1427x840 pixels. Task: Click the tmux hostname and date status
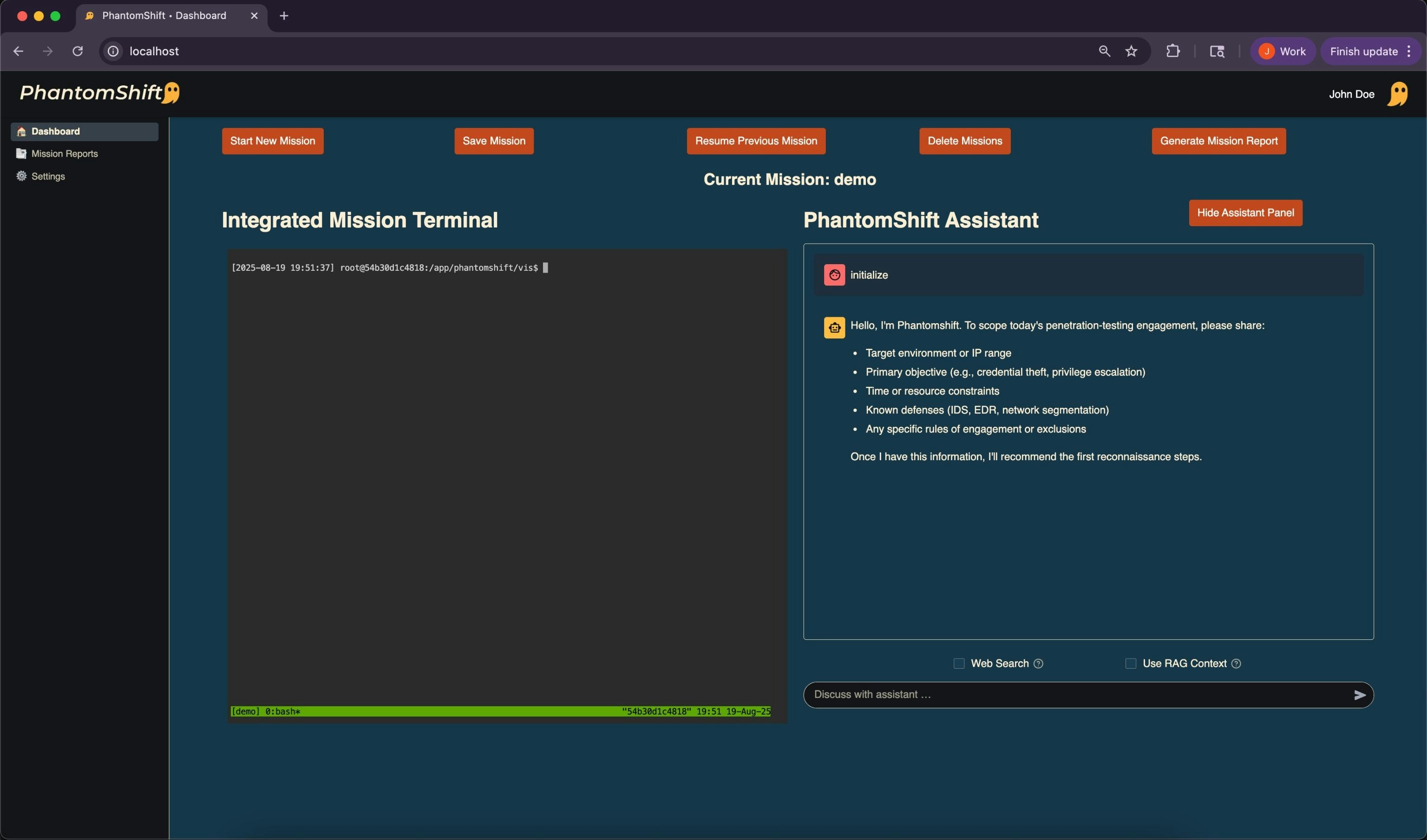pos(696,711)
